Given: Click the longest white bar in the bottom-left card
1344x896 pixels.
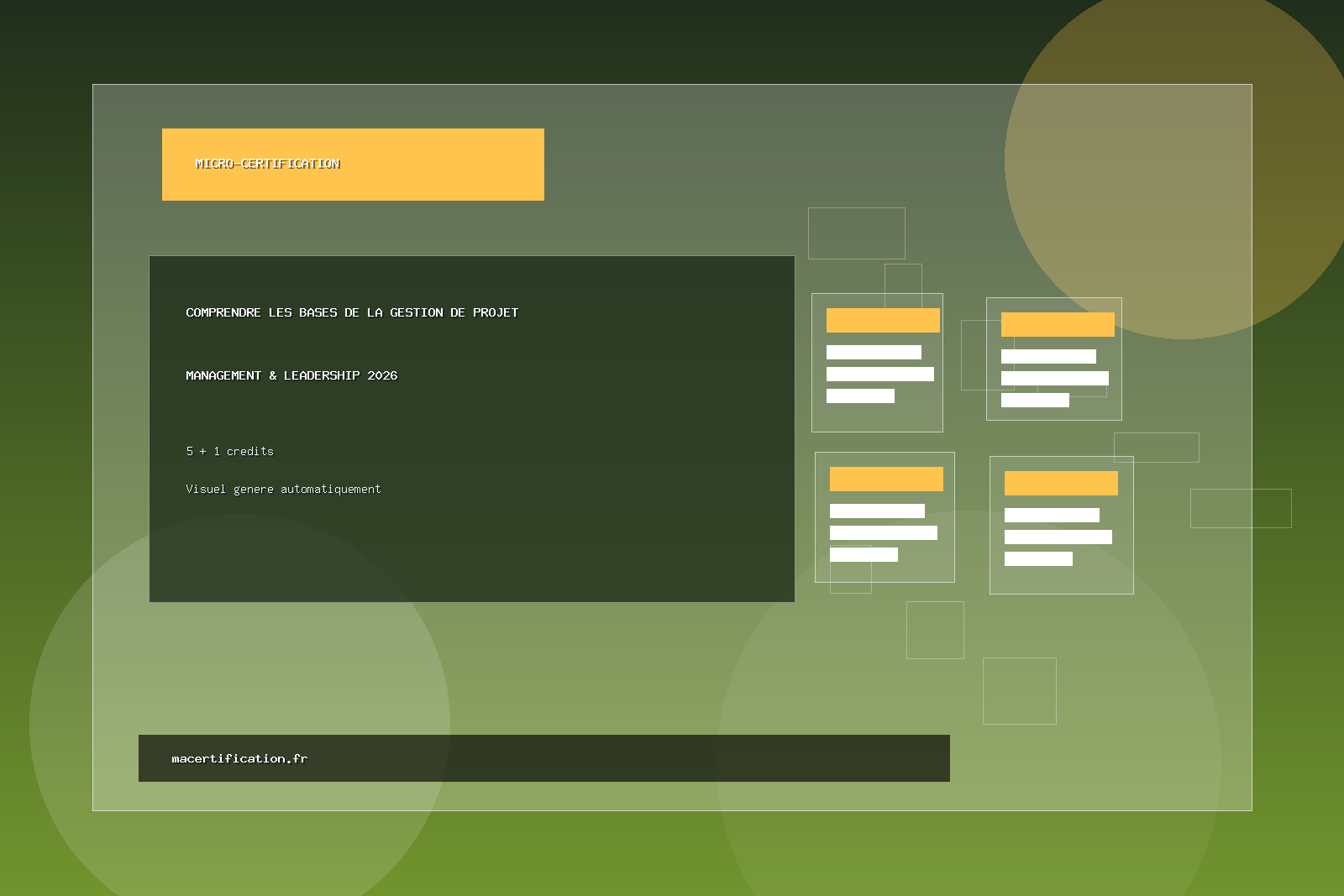Looking at the screenshot, I should point(883,532).
